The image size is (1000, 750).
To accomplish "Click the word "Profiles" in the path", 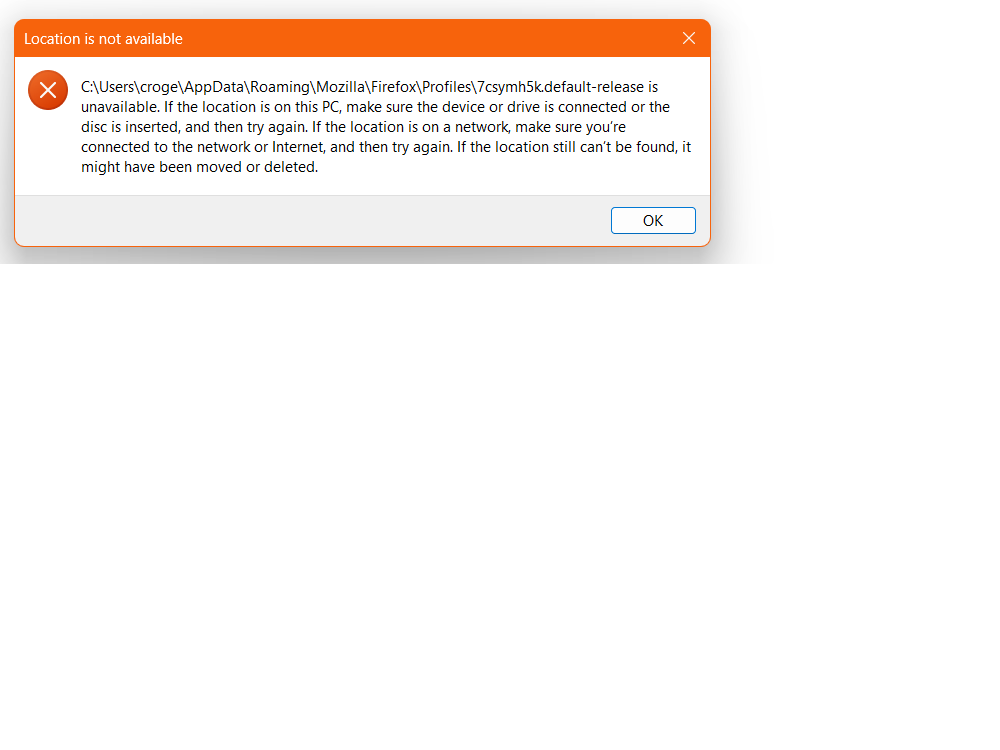I will point(446,87).
